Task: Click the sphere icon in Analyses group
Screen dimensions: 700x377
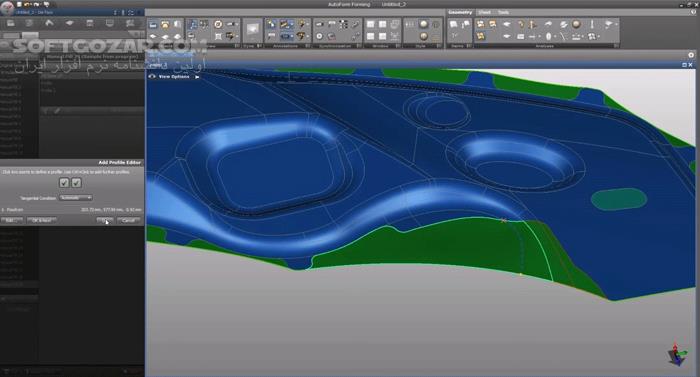Action: (576, 24)
